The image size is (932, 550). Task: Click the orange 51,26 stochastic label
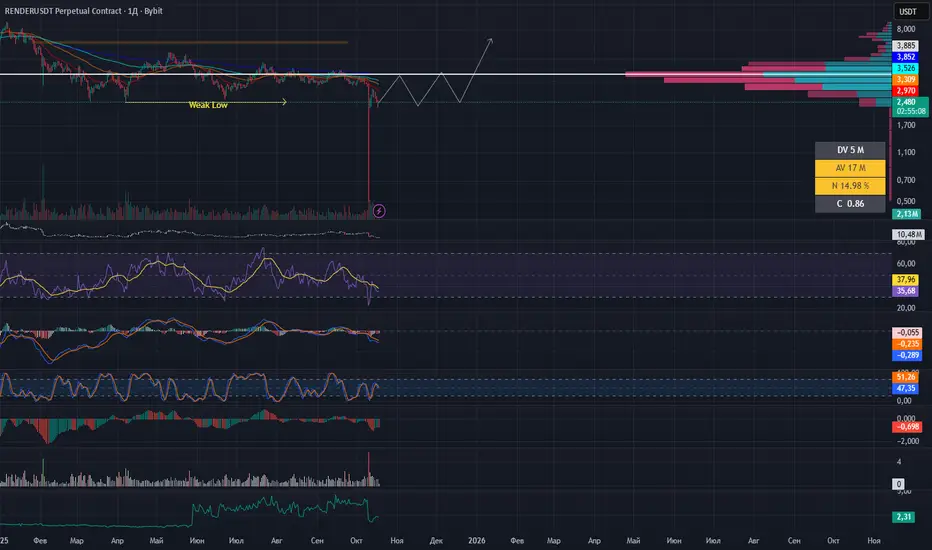905,377
